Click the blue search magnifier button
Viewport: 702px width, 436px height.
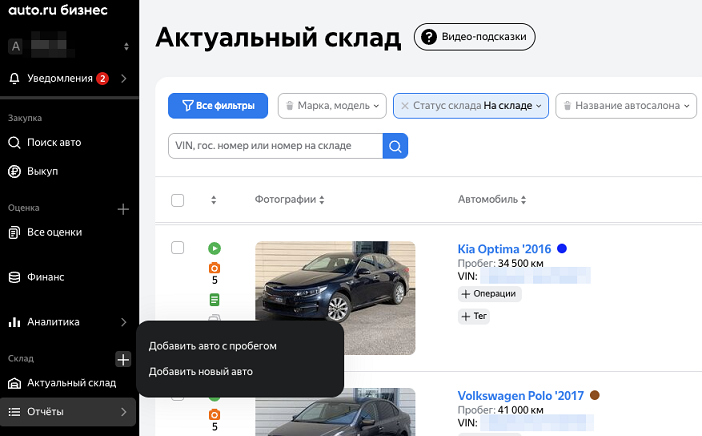pos(395,146)
